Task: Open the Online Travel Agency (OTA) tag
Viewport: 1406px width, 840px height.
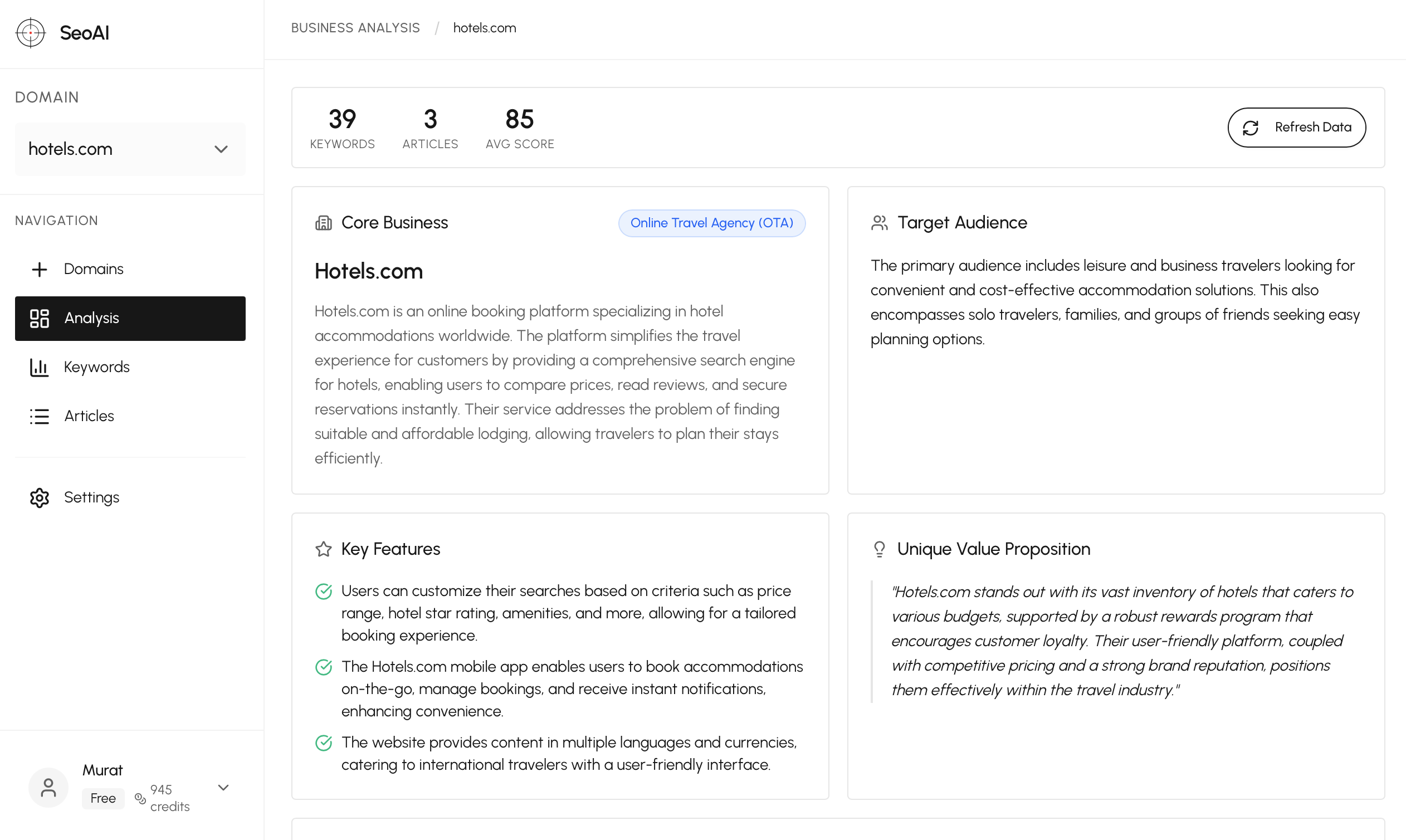Action: pyautogui.click(x=711, y=223)
